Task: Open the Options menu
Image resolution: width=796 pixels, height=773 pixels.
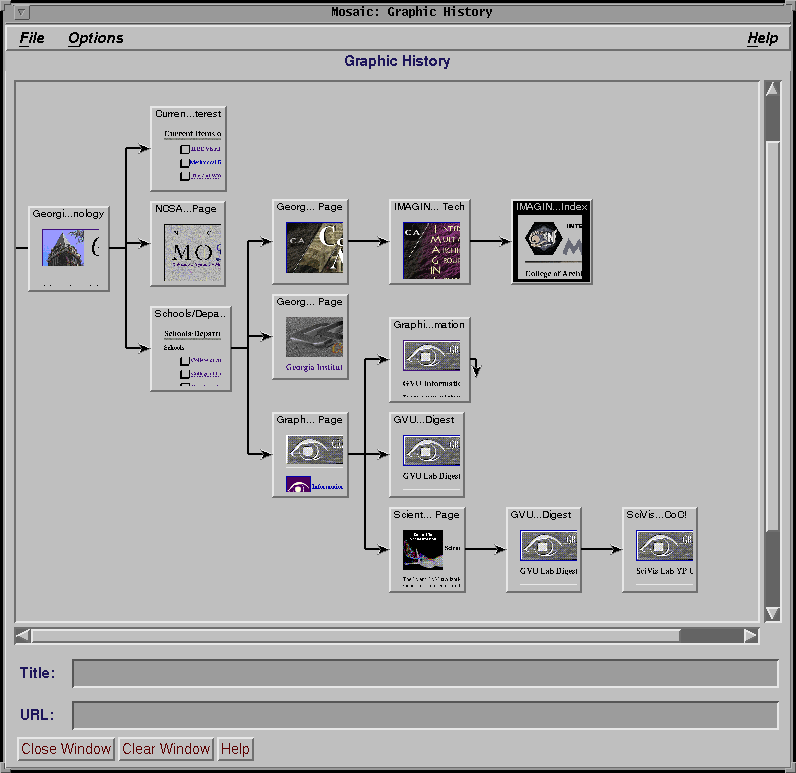Action: [96, 38]
